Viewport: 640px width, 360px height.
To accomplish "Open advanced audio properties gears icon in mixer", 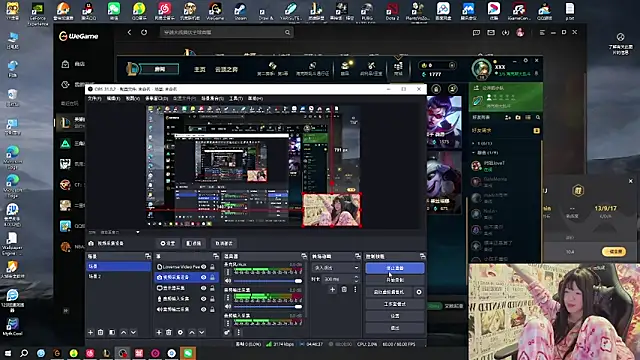I will click(227, 332).
